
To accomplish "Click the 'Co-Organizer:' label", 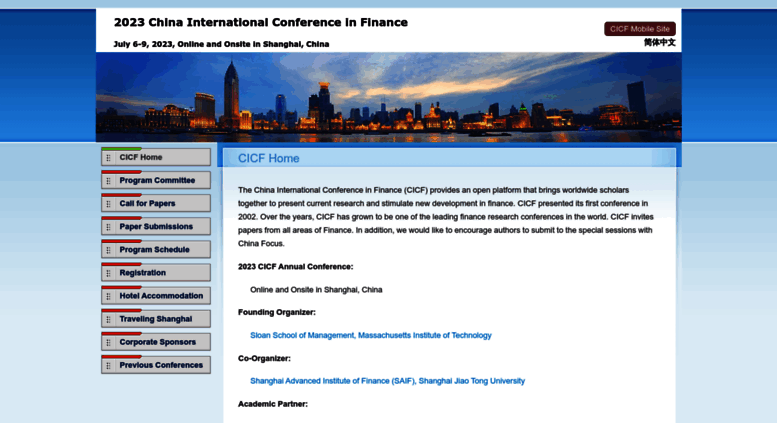I will 264,359.
